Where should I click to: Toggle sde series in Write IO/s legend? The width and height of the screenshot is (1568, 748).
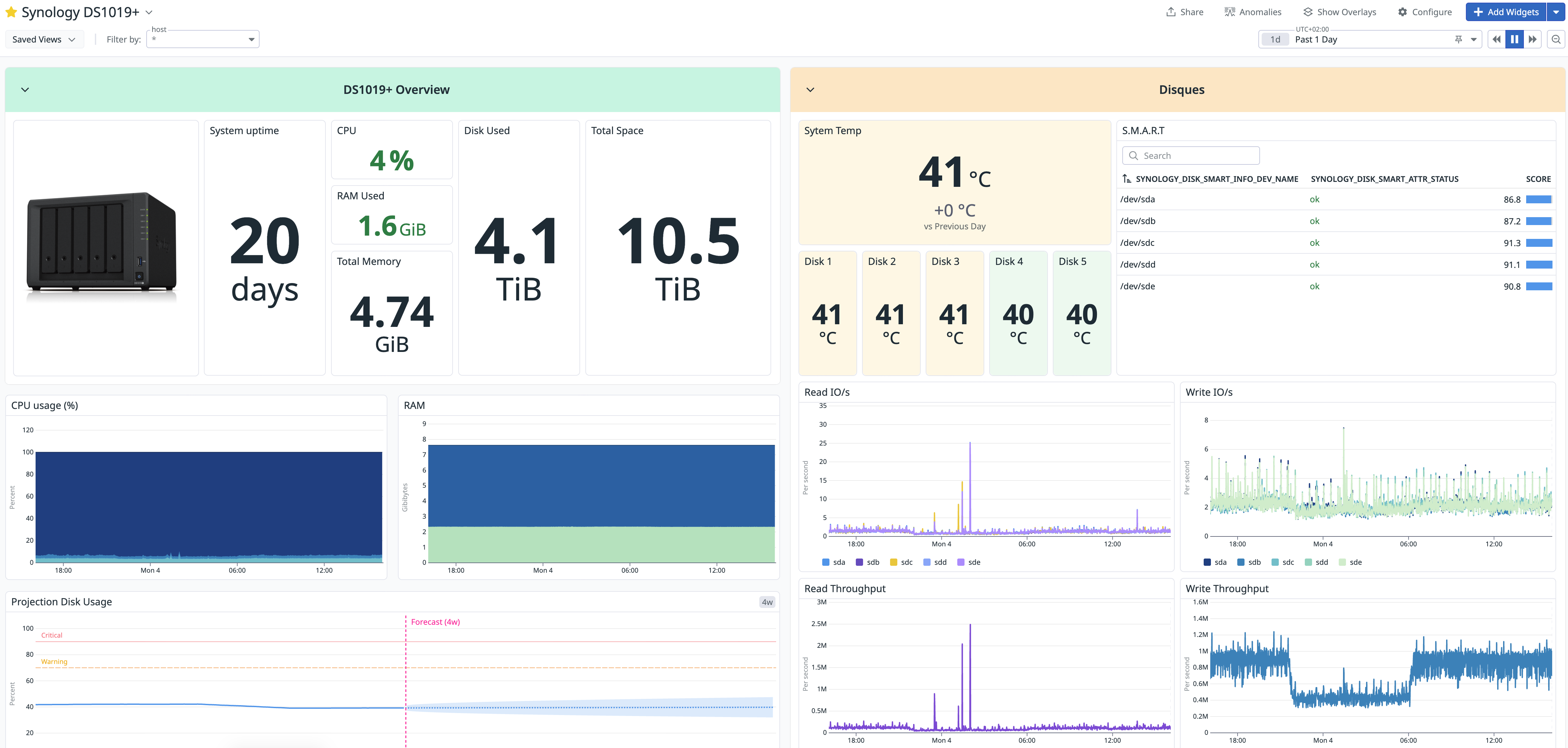point(1350,562)
